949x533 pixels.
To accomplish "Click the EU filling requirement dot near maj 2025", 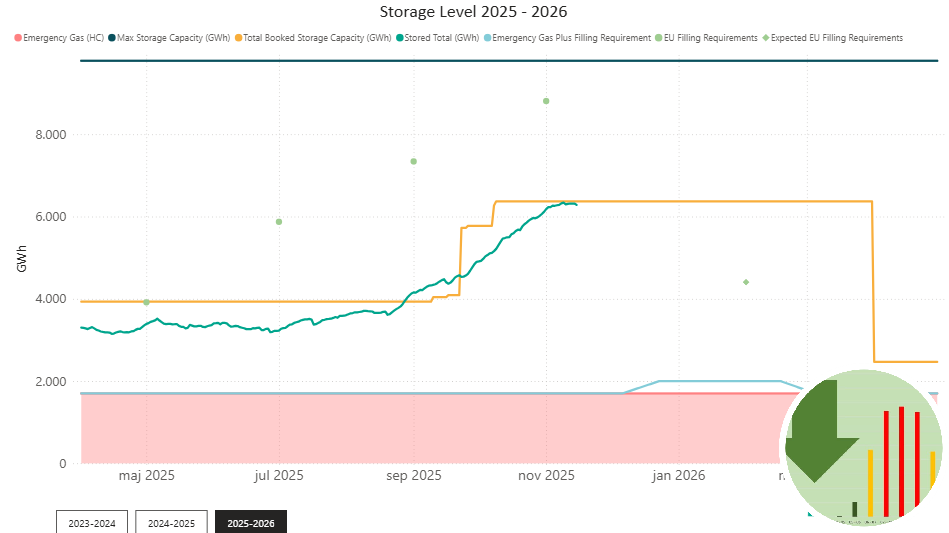I will [x=146, y=302].
